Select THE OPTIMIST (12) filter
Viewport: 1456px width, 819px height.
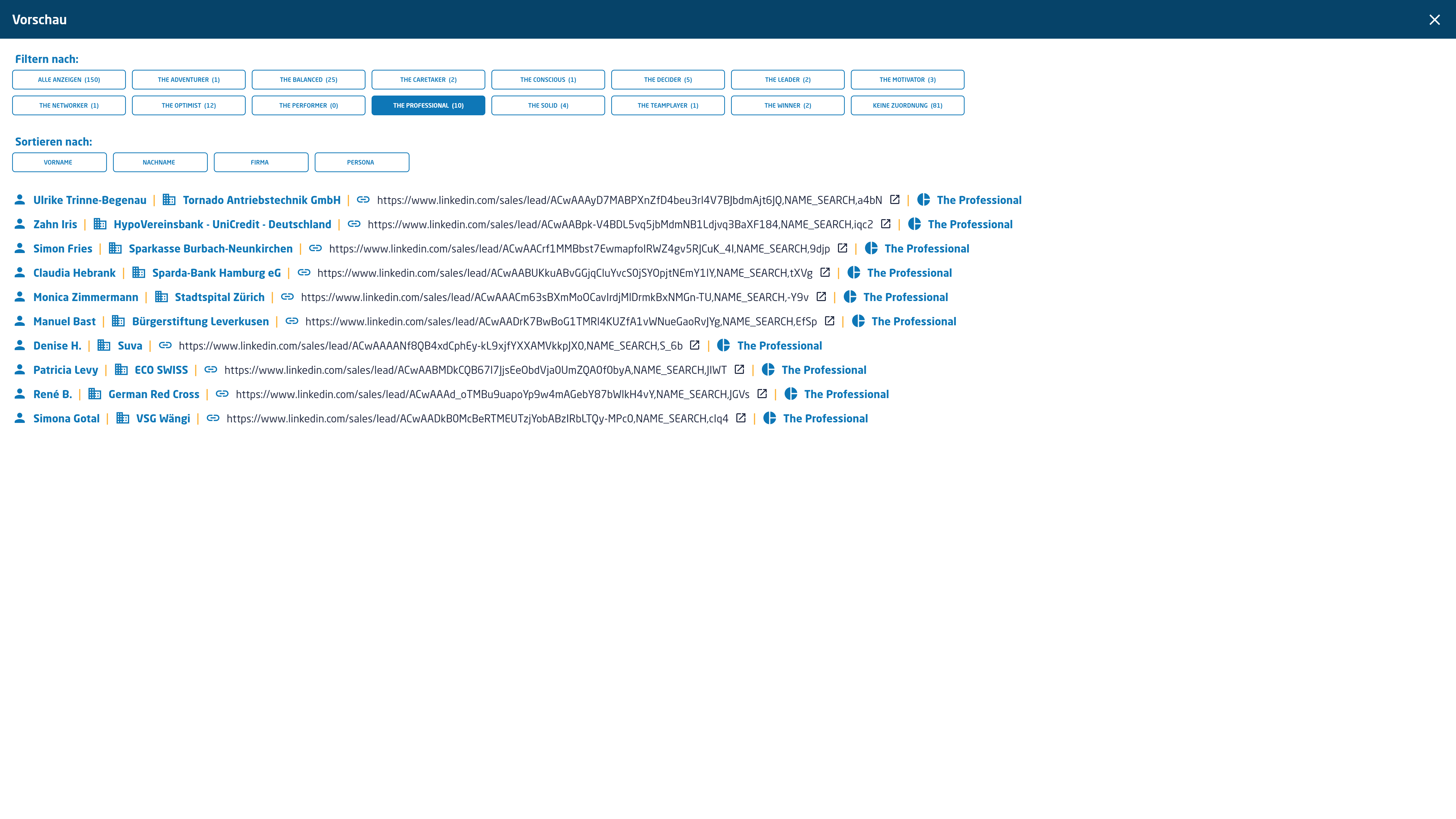pyautogui.click(x=189, y=105)
